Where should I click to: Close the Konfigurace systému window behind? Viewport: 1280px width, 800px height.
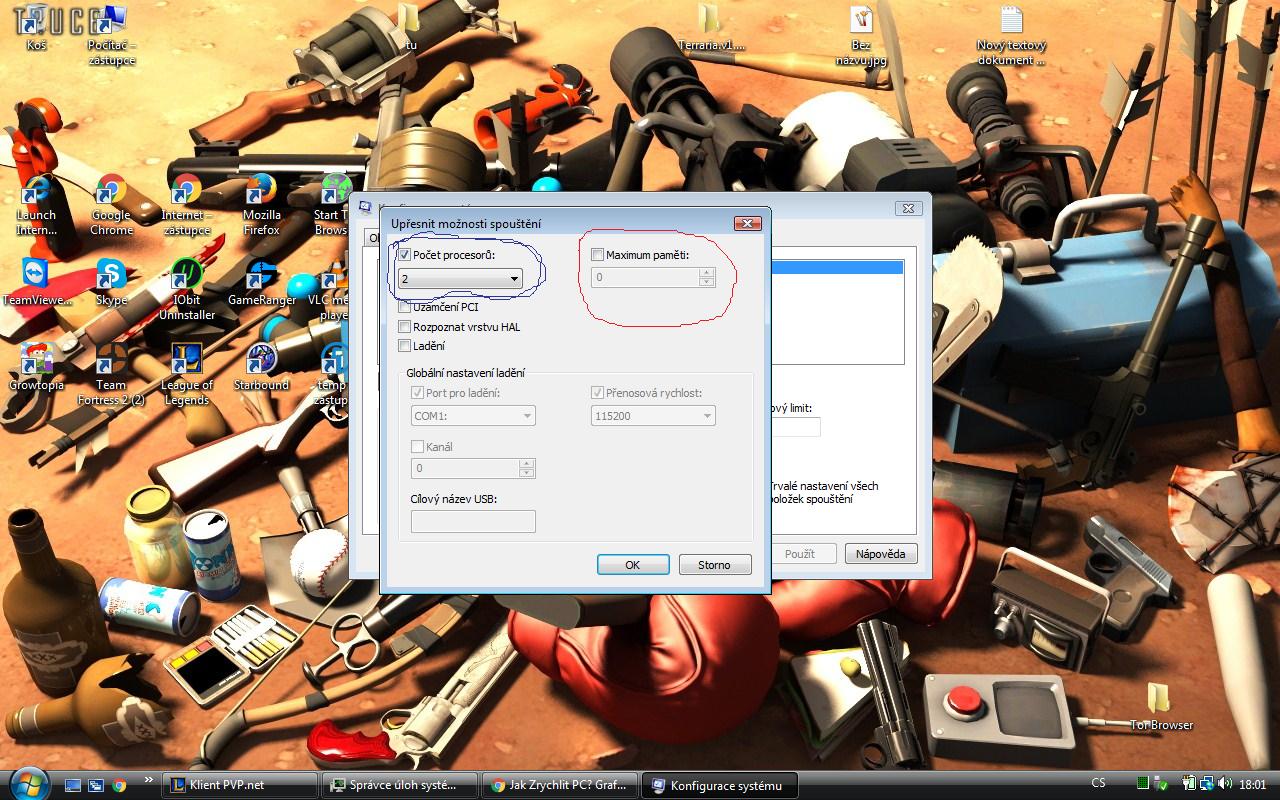pos(908,208)
